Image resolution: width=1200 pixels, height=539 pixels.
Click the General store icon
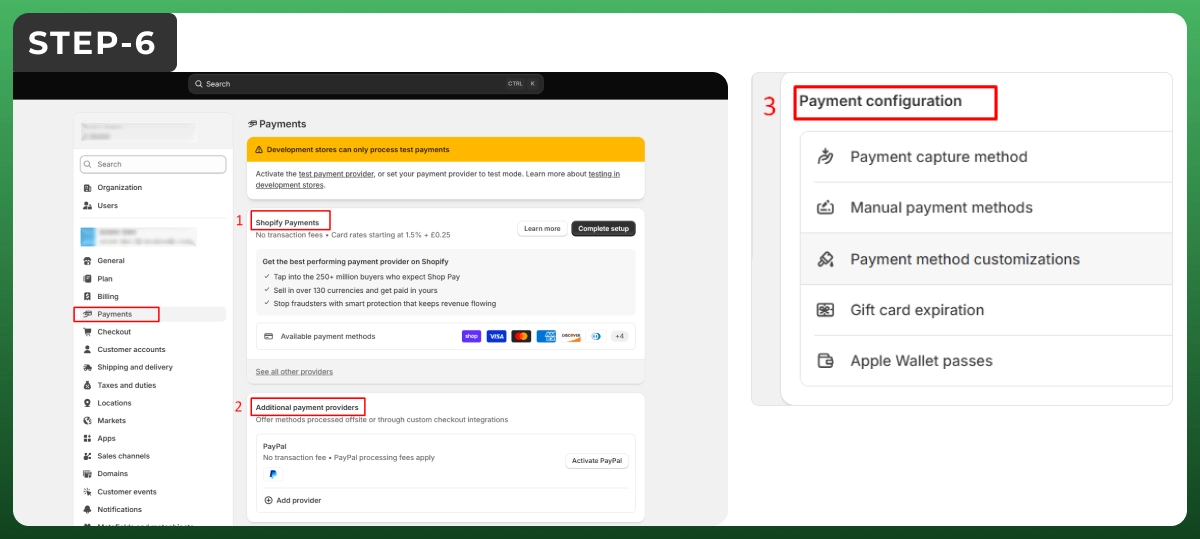[x=88, y=261]
